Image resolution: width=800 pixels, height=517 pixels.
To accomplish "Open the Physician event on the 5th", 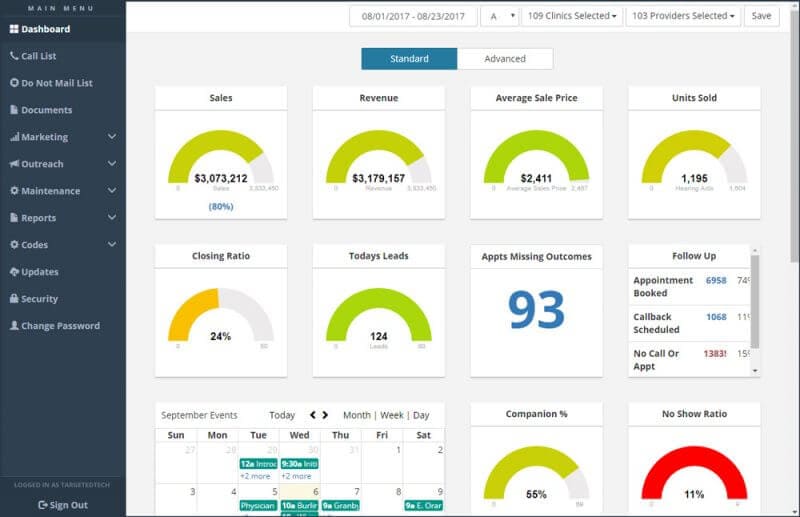I will [258, 506].
